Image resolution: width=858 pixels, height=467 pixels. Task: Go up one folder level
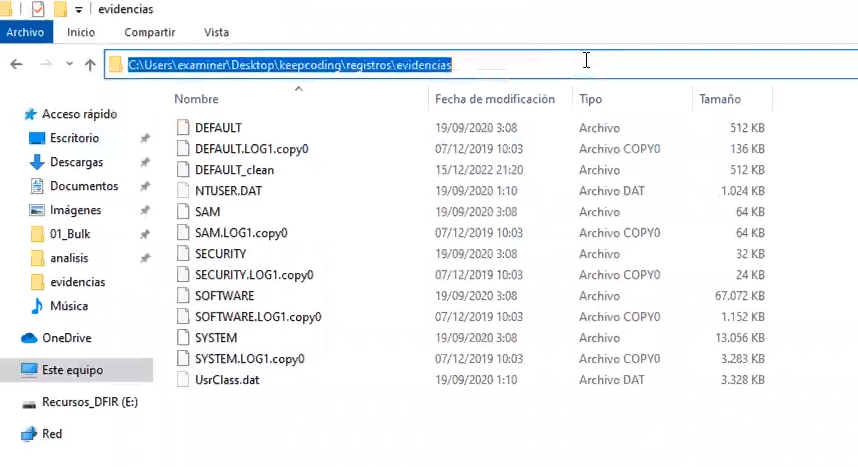pyautogui.click(x=90, y=65)
